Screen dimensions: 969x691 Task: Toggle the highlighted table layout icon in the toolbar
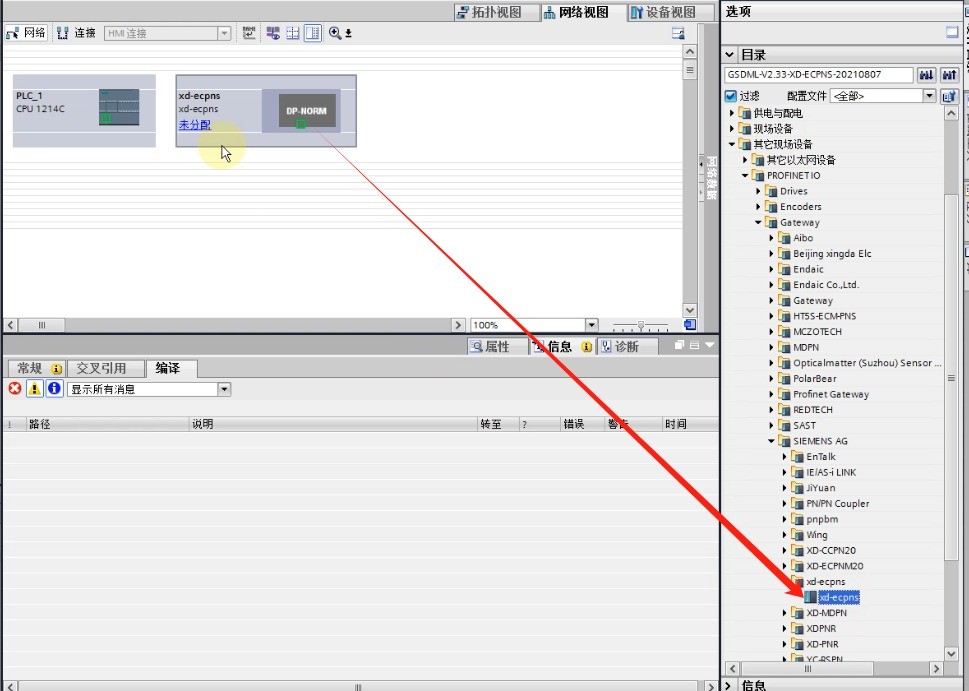click(x=313, y=33)
